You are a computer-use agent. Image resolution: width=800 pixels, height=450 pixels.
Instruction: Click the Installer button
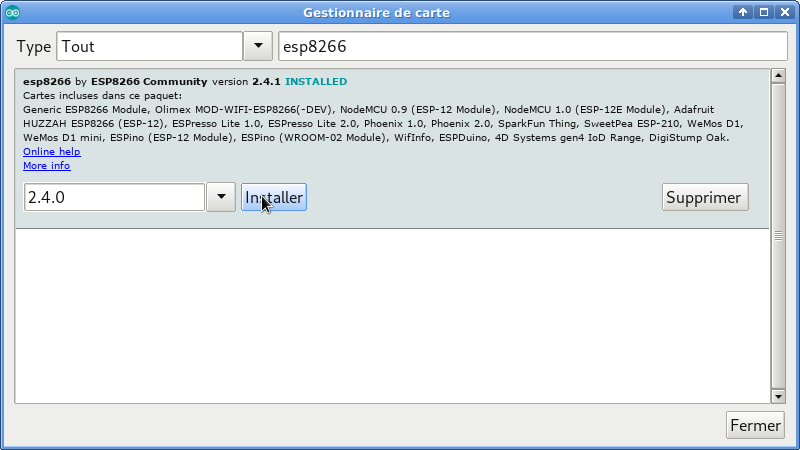pyautogui.click(x=274, y=197)
